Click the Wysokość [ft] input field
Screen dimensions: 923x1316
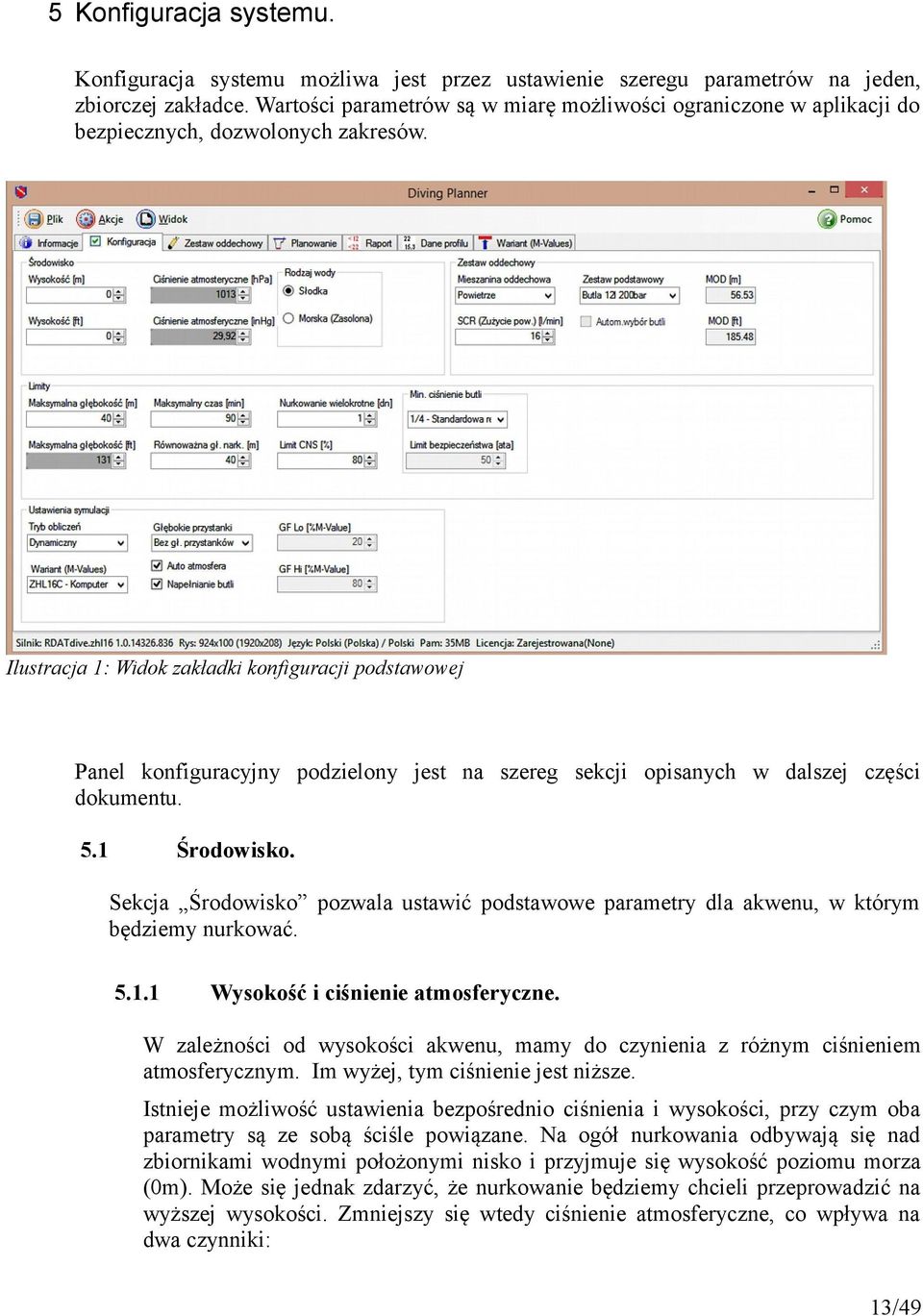pyautogui.click(x=76, y=336)
